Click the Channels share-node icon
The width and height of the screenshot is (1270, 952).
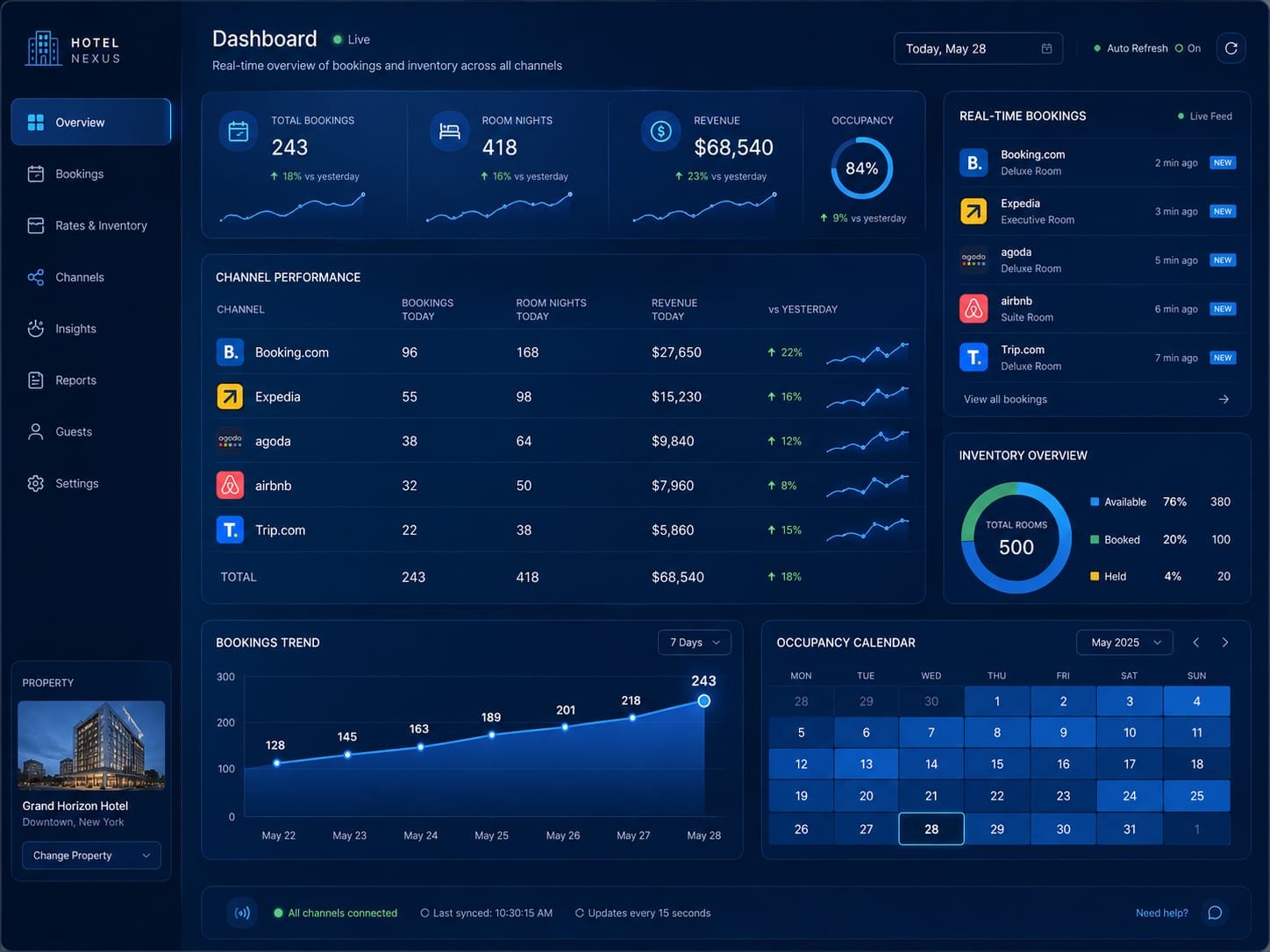pos(36,277)
